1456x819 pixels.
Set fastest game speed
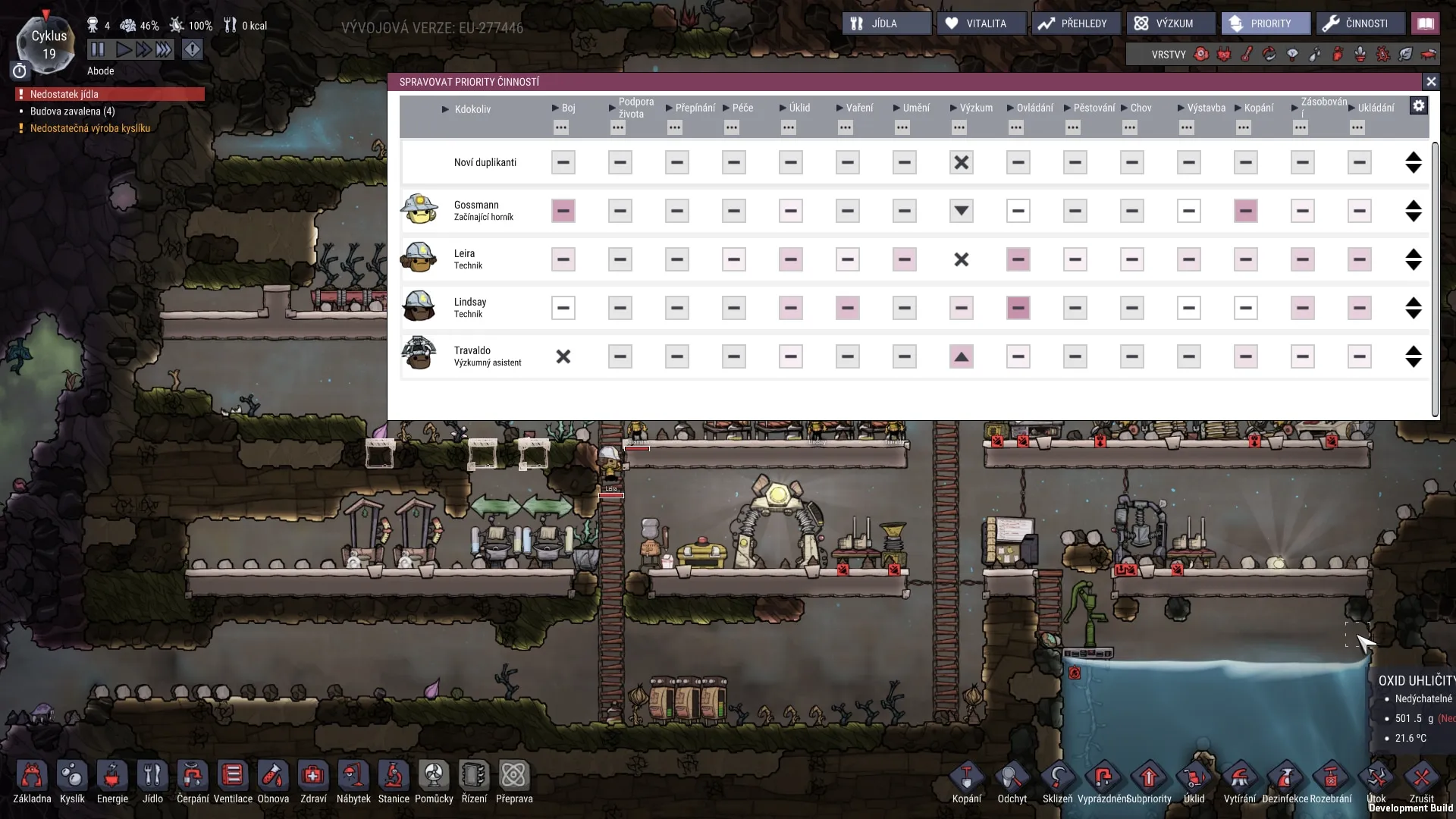(164, 49)
